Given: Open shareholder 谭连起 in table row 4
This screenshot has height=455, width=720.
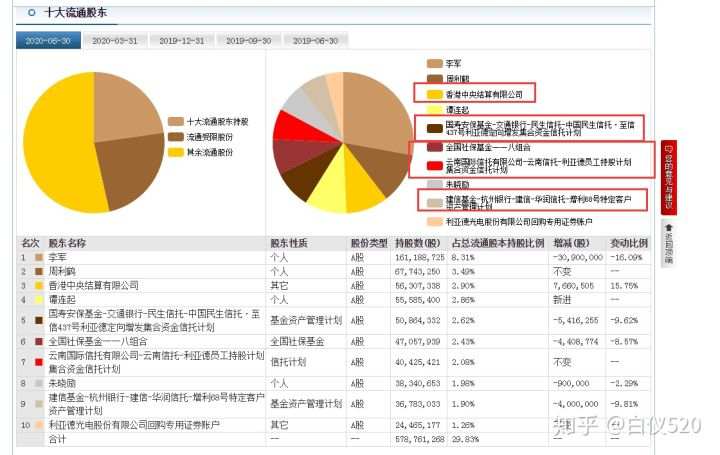Looking at the screenshot, I should pos(62,299).
